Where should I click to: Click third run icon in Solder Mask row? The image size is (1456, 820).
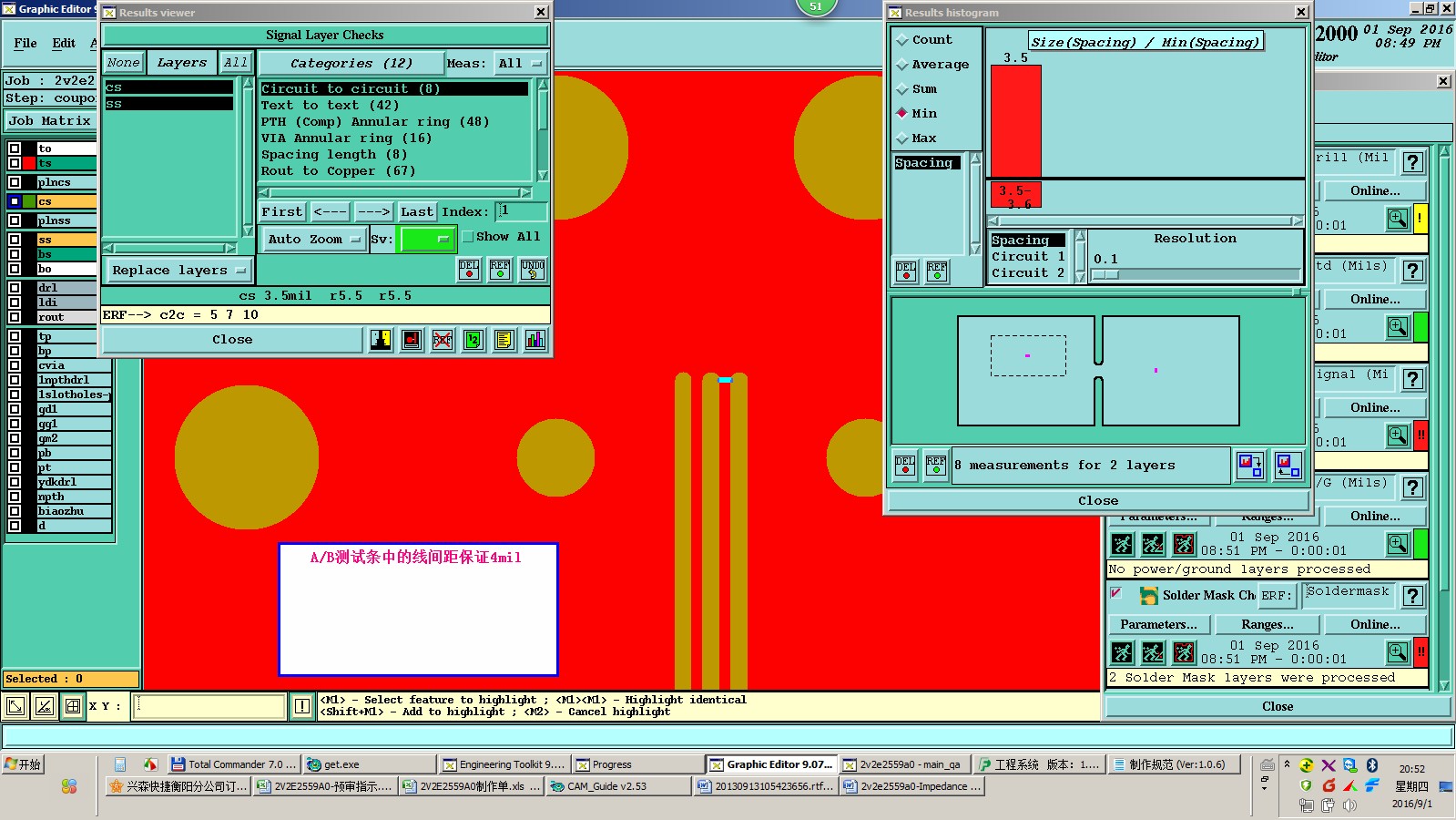(1184, 652)
